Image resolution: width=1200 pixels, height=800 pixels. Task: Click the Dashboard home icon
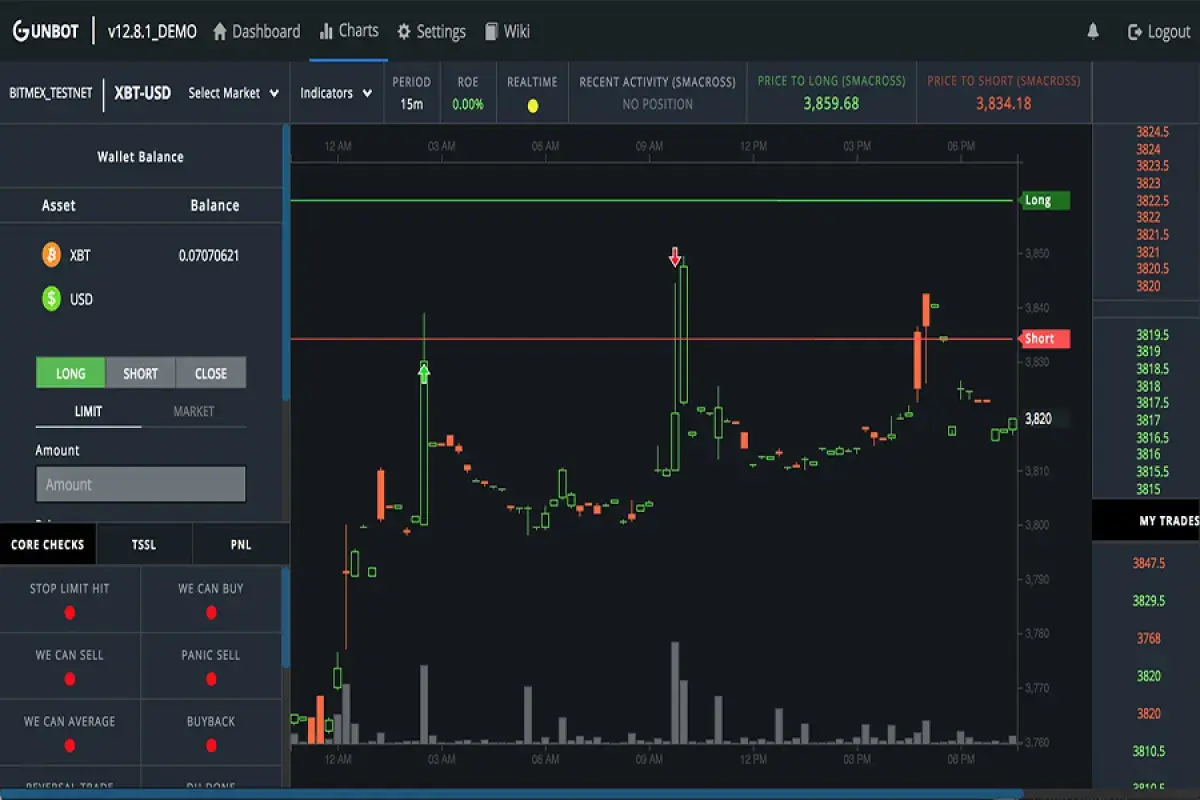[218, 31]
